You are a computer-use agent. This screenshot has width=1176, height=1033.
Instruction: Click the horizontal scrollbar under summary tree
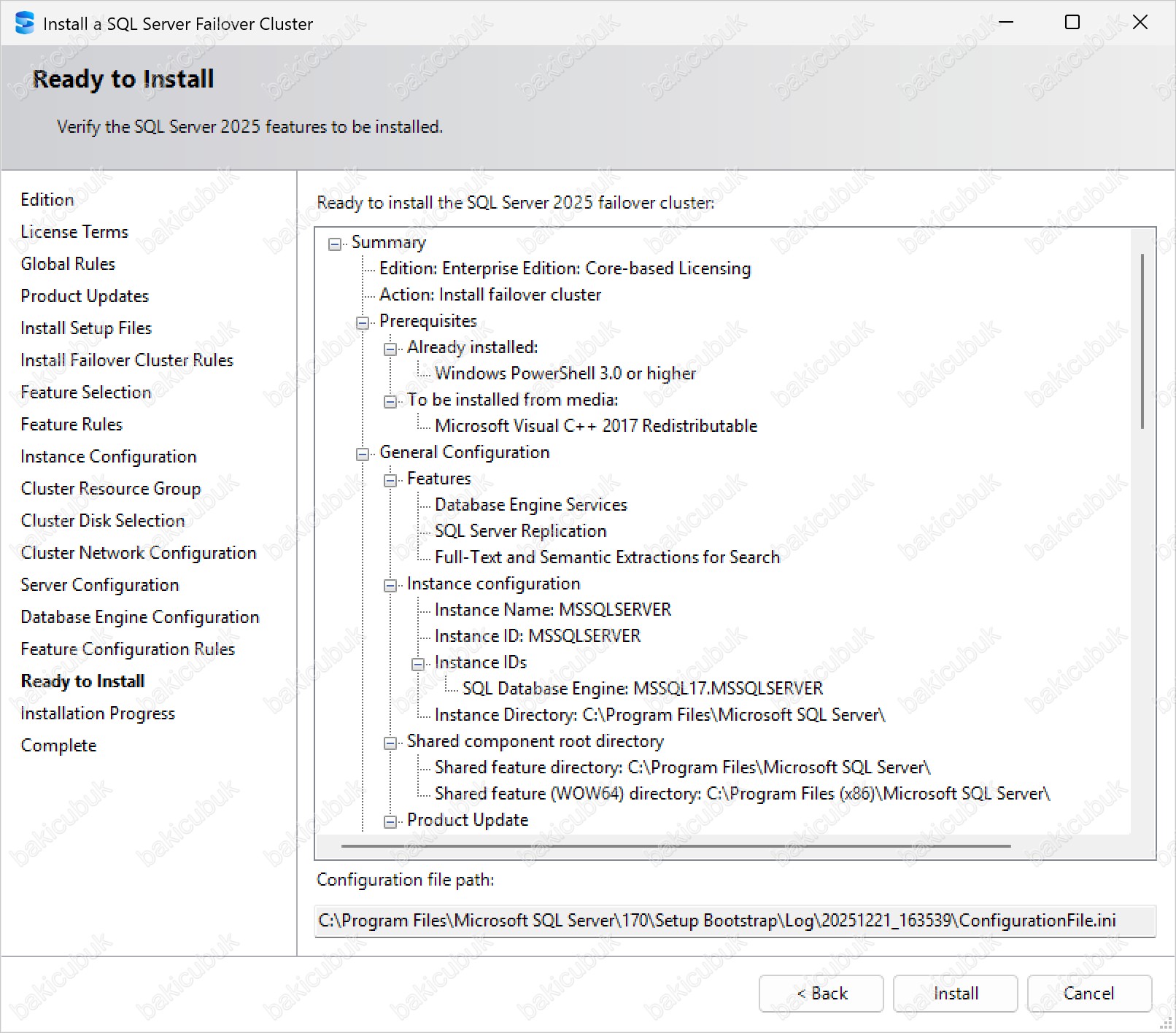(x=675, y=846)
